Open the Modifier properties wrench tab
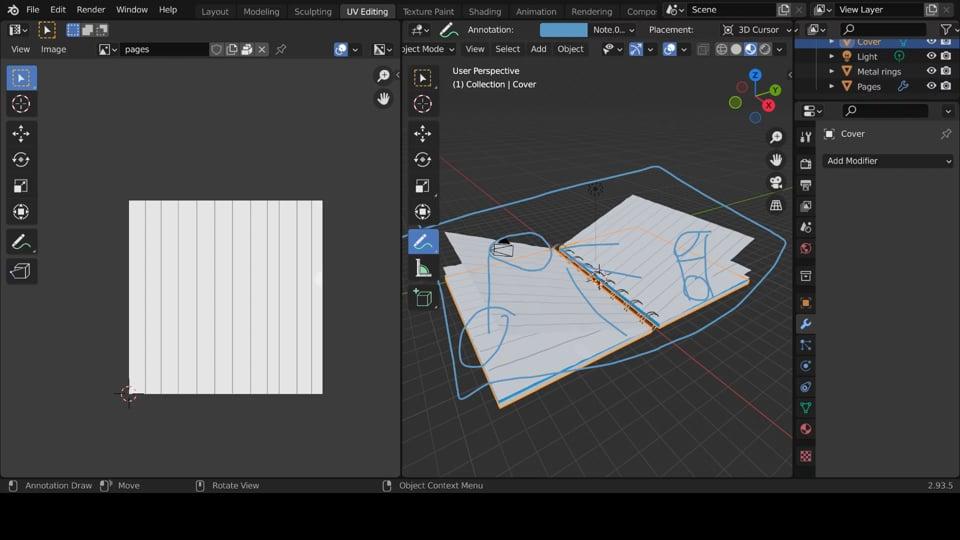The image size is (960, 540). [805, 324]
